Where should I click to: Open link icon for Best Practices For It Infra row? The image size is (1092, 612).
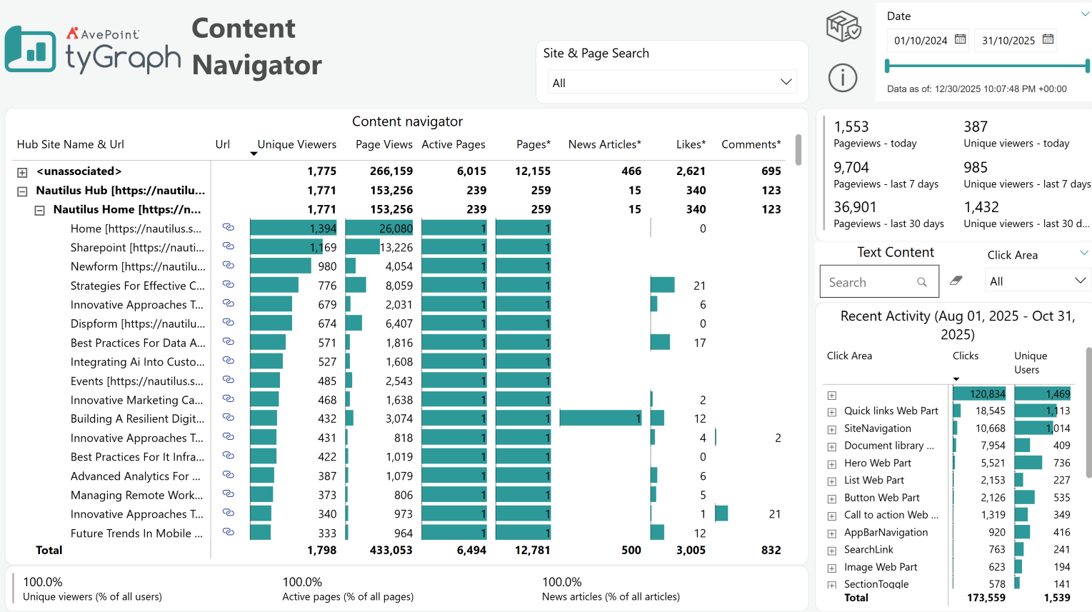(228, 455)
